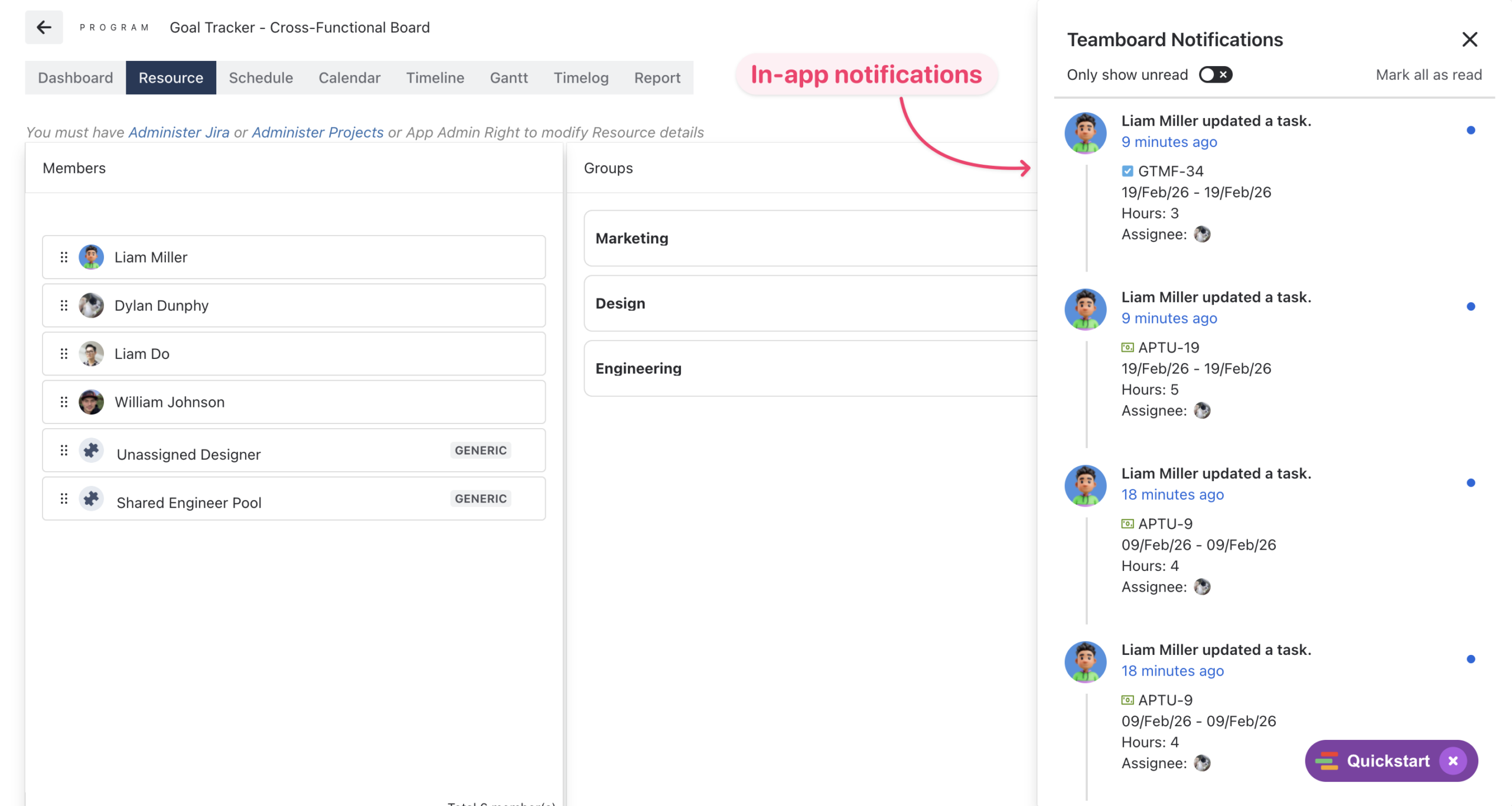Enable the Only show unread toggle

click(x=1215, y=74)
